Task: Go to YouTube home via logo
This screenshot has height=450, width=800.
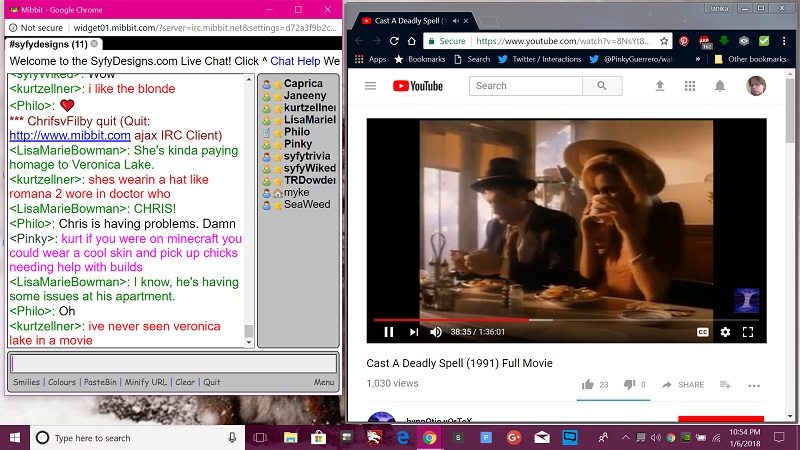Action: [x=418, y=86]
